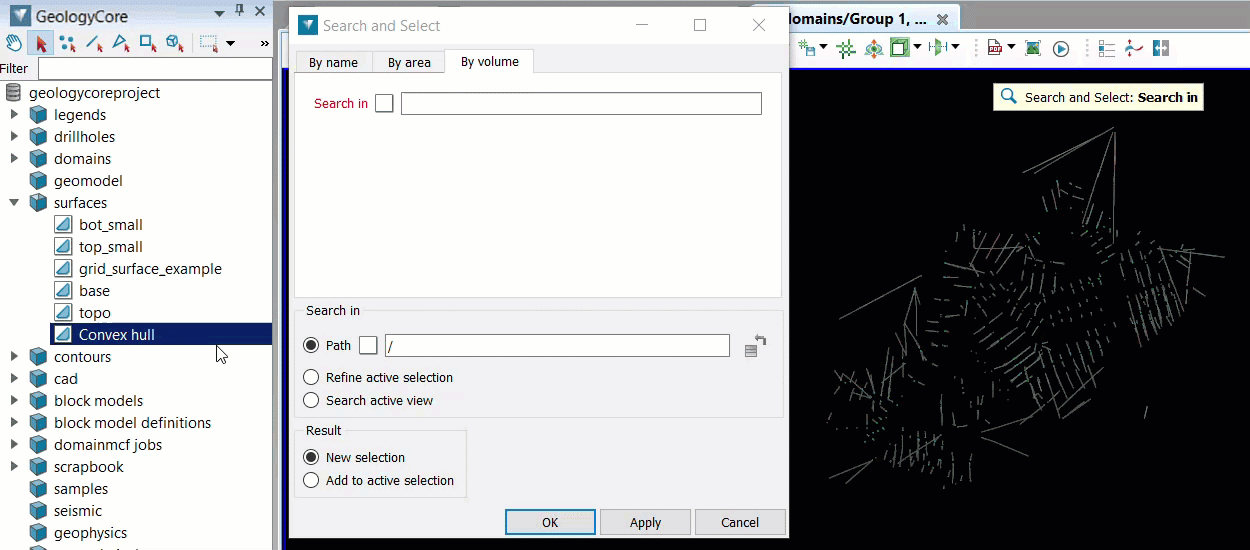Switch to the By area tab
Image resolution: width=1250 pixels, height=550 pixels.
409,62
